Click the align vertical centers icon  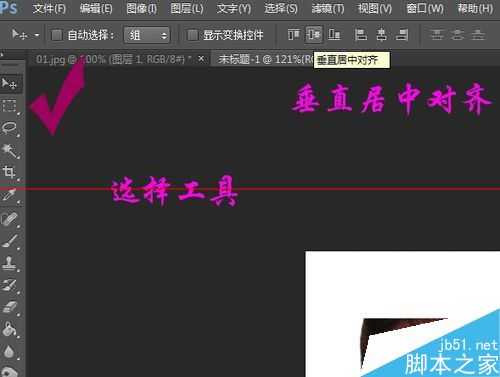pyautogui.click(x=314, y=34)
